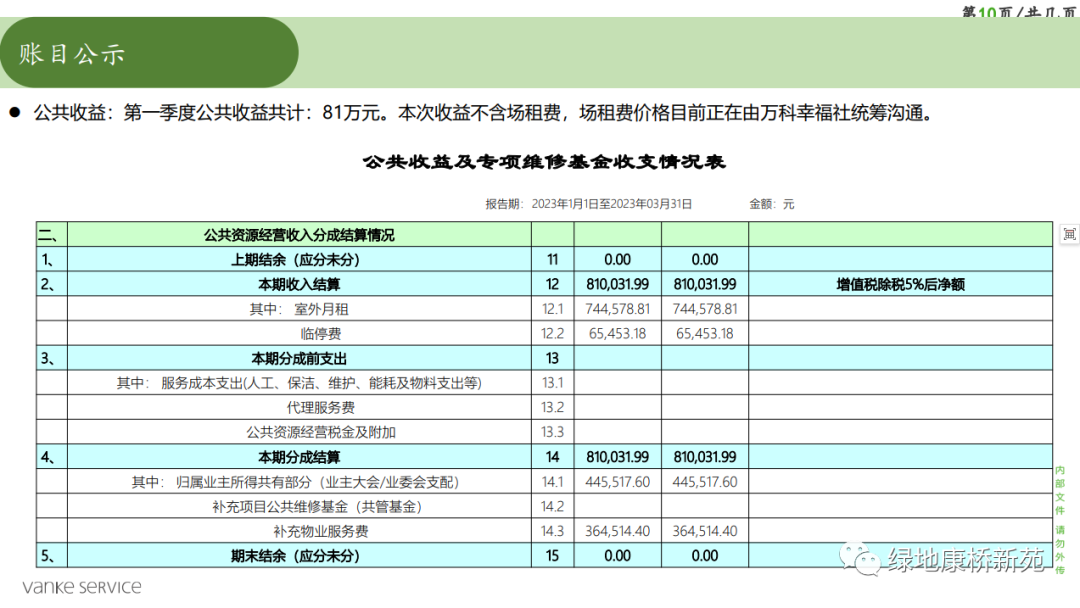This screenshot has height=608, width=1080.
Task: Click the row index 2、 cell
Action: (x=52, y=284)
